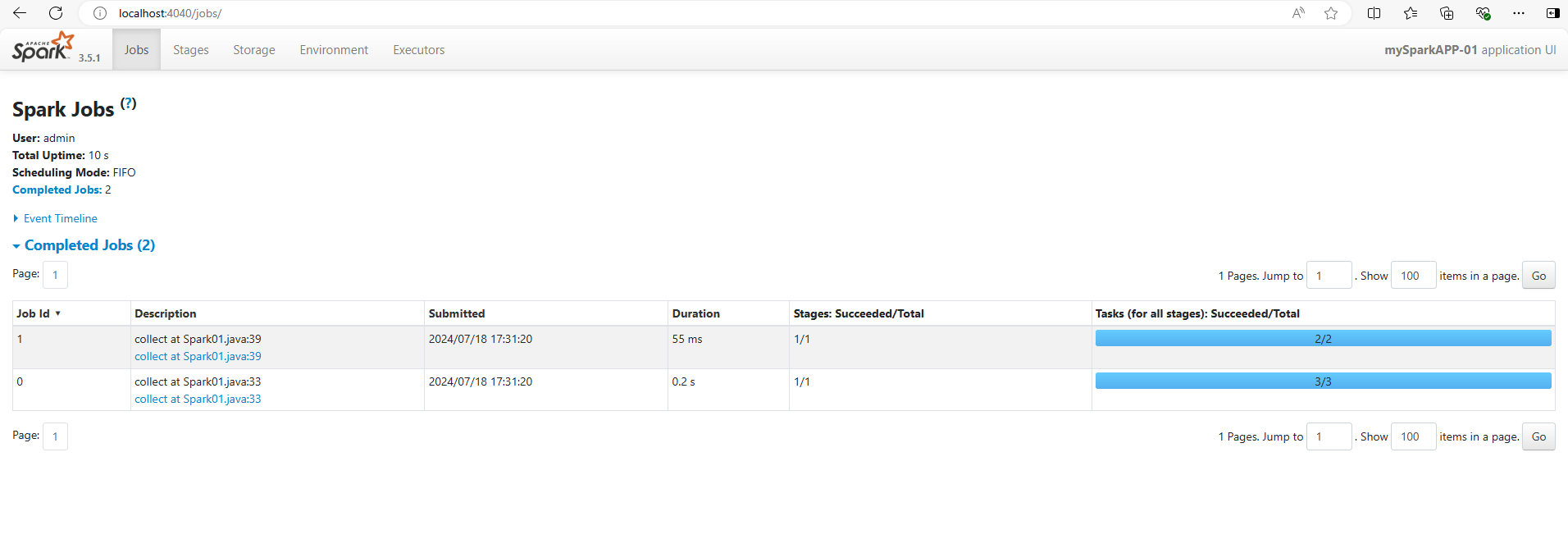1568x539 pixels.
Task: Open the Executors tab
Action: (418, 50)
